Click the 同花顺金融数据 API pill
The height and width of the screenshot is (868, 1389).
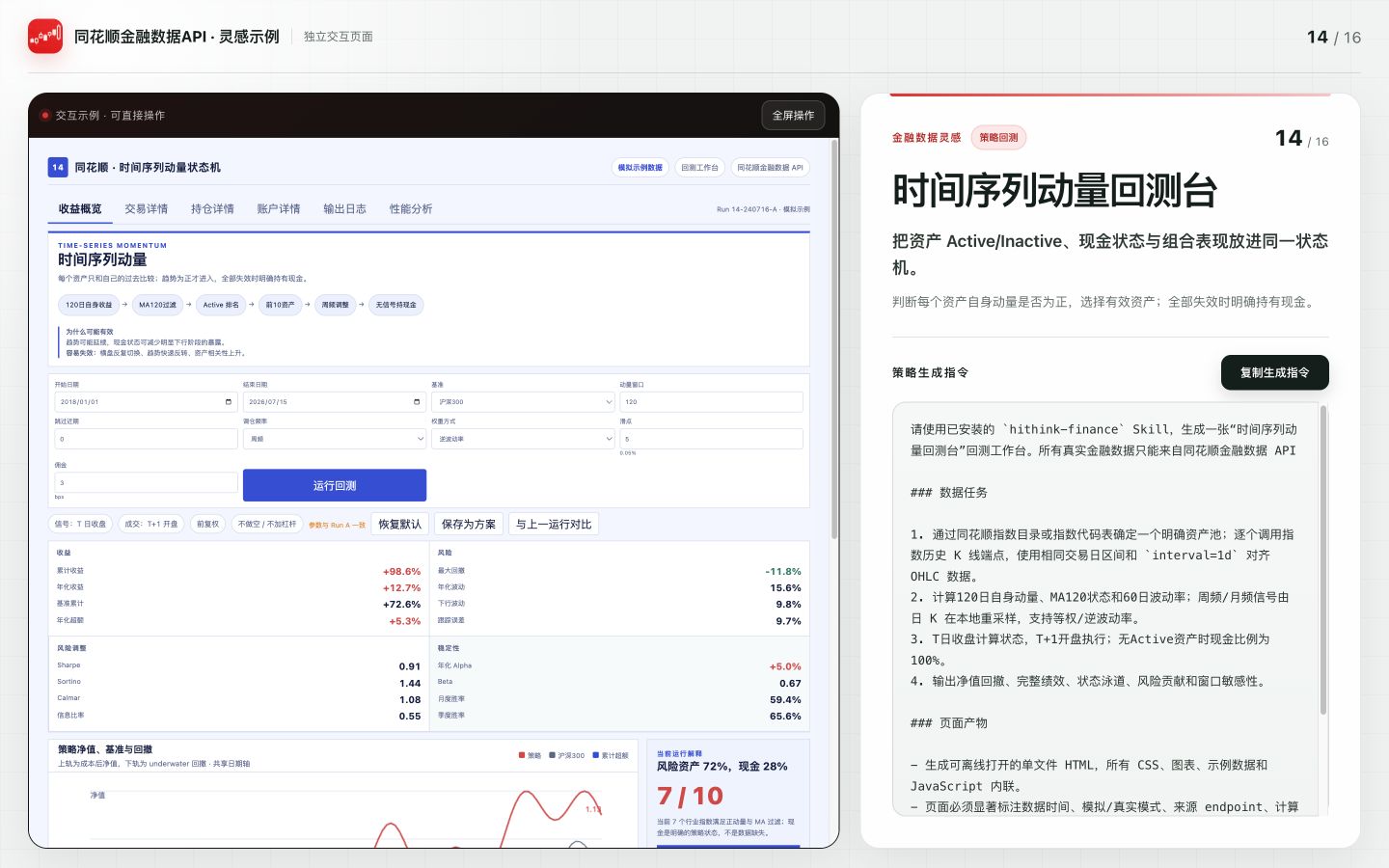click(x=770, y=167)
